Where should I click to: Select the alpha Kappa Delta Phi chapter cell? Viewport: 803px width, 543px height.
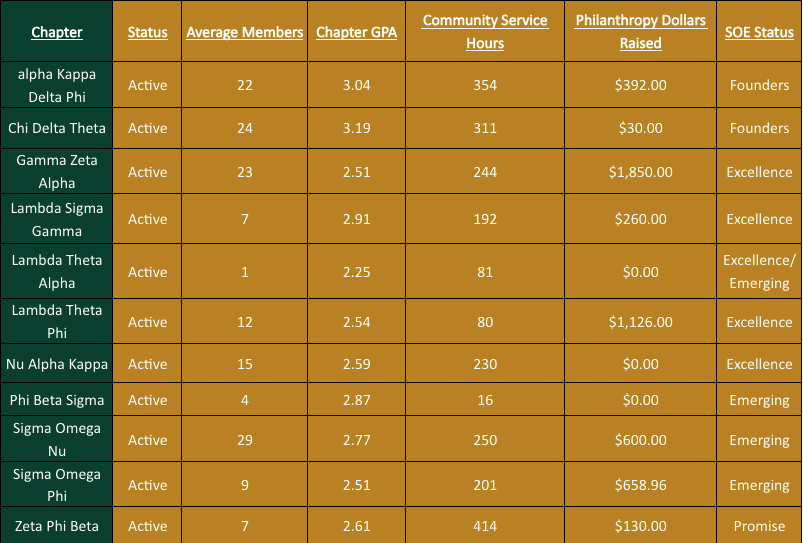[x=57, y=85]
